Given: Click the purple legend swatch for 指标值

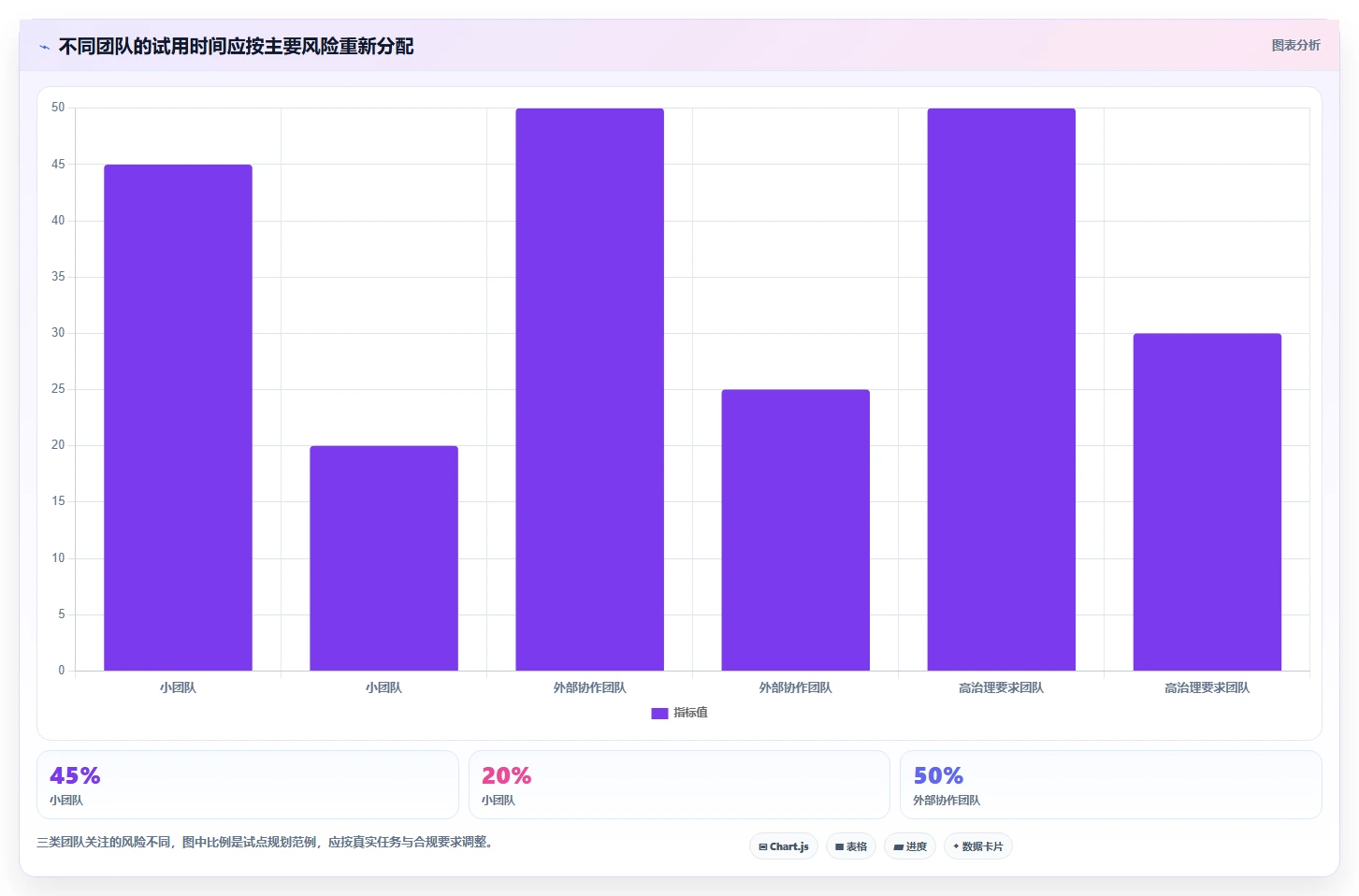Looking at the screenshot, I should (659, 714).
